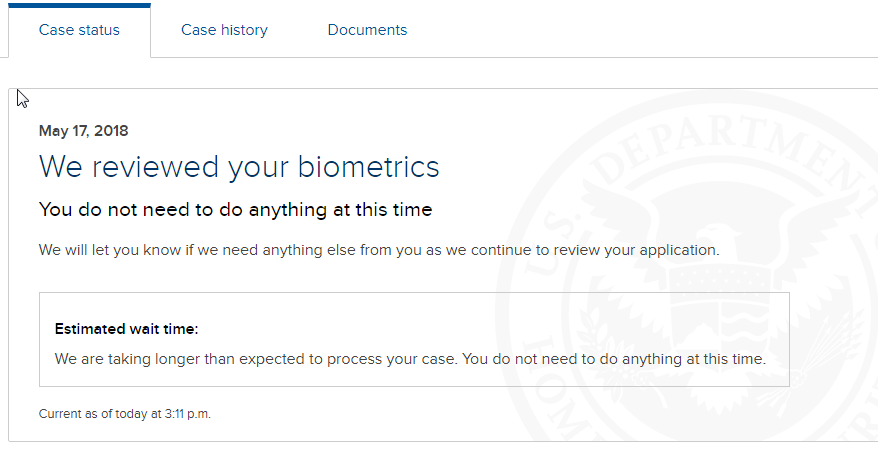Click the '3:11 p.m.' time text
Viewport: 878px width, 453px height.
coord(188,414)
